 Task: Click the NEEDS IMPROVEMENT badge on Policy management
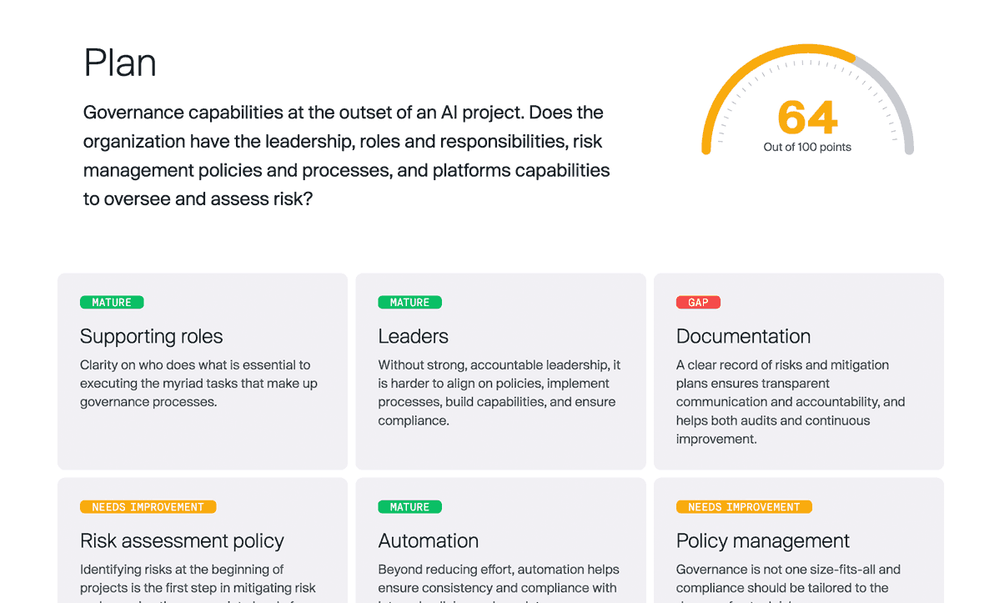(743, 506)
